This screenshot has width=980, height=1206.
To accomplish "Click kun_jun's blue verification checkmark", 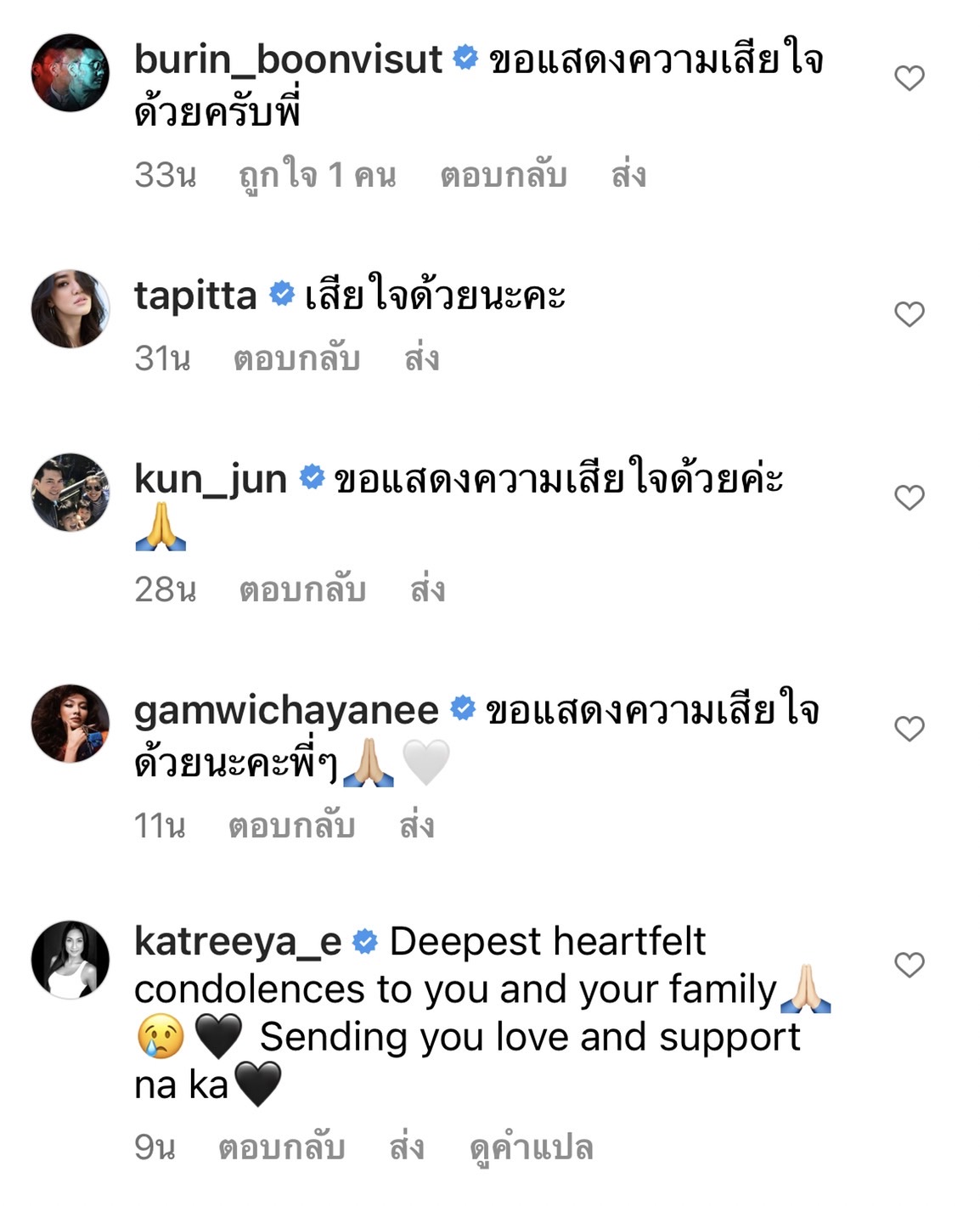I will 312,478.
